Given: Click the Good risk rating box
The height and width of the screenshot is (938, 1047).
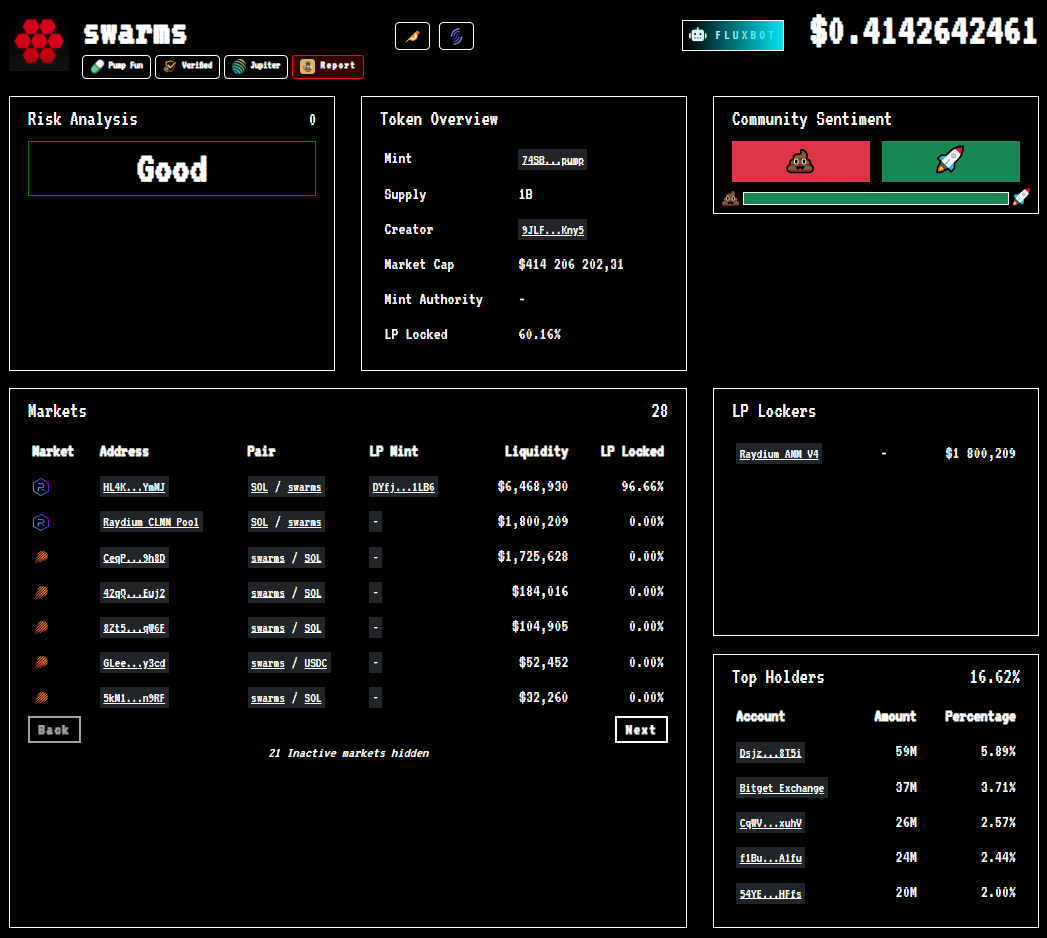Looking at the screenshot, I should (172, 168).
